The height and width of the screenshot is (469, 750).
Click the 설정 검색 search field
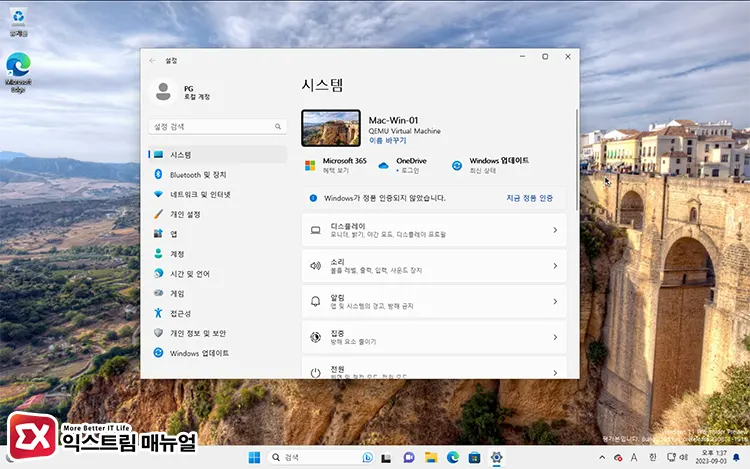210,127
